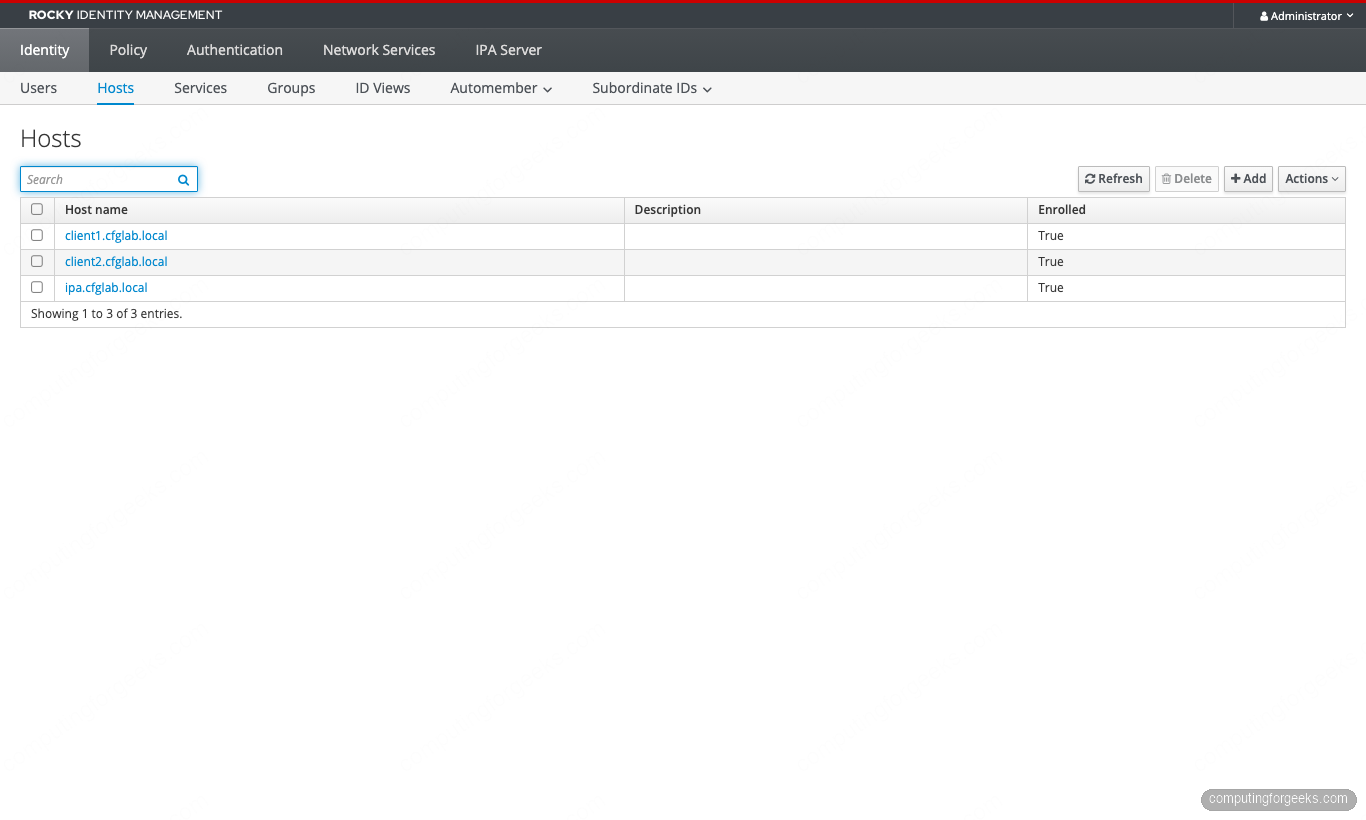The width and height of the screenshot is (1366, 820).
Task: Click the trash icon on the Delete button
Action: tap(1166, 179)
